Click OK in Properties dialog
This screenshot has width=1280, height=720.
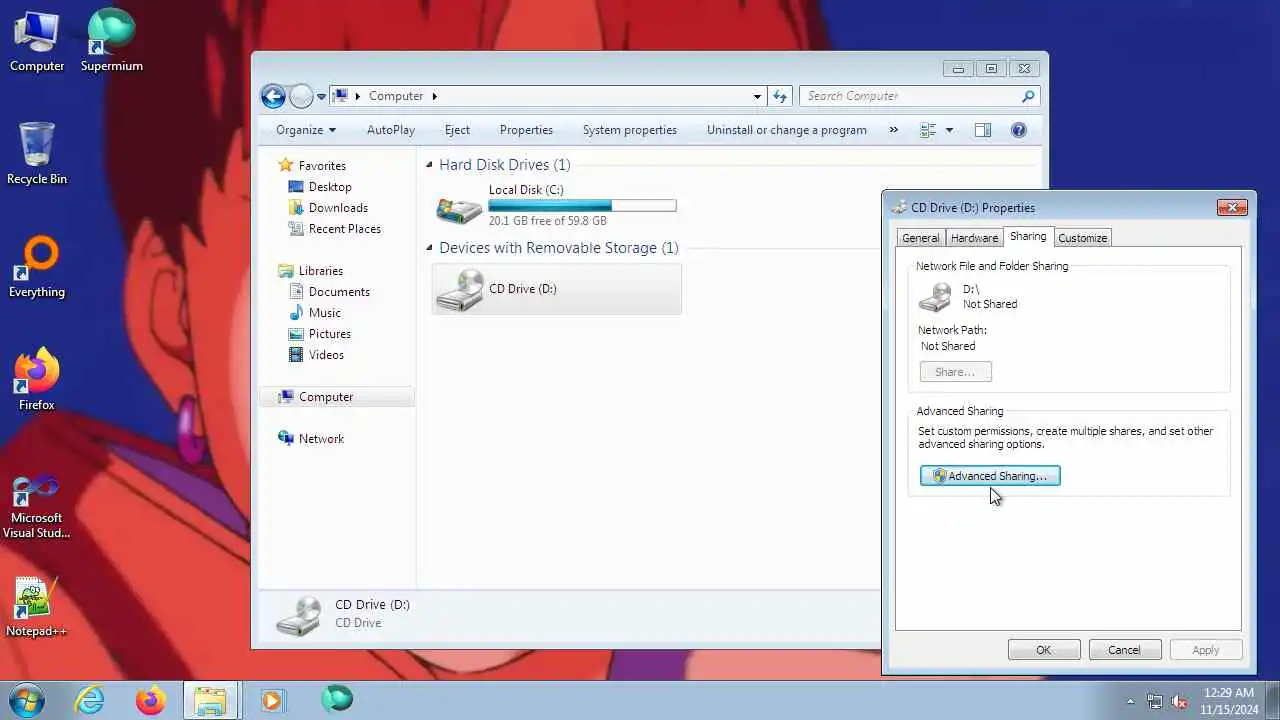[x=1044, y=650]
